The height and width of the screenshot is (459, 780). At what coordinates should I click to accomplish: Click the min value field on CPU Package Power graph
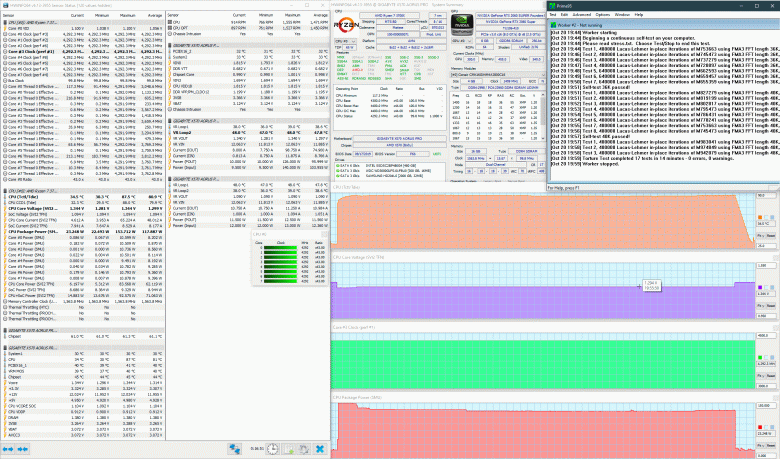pos(766,455)
